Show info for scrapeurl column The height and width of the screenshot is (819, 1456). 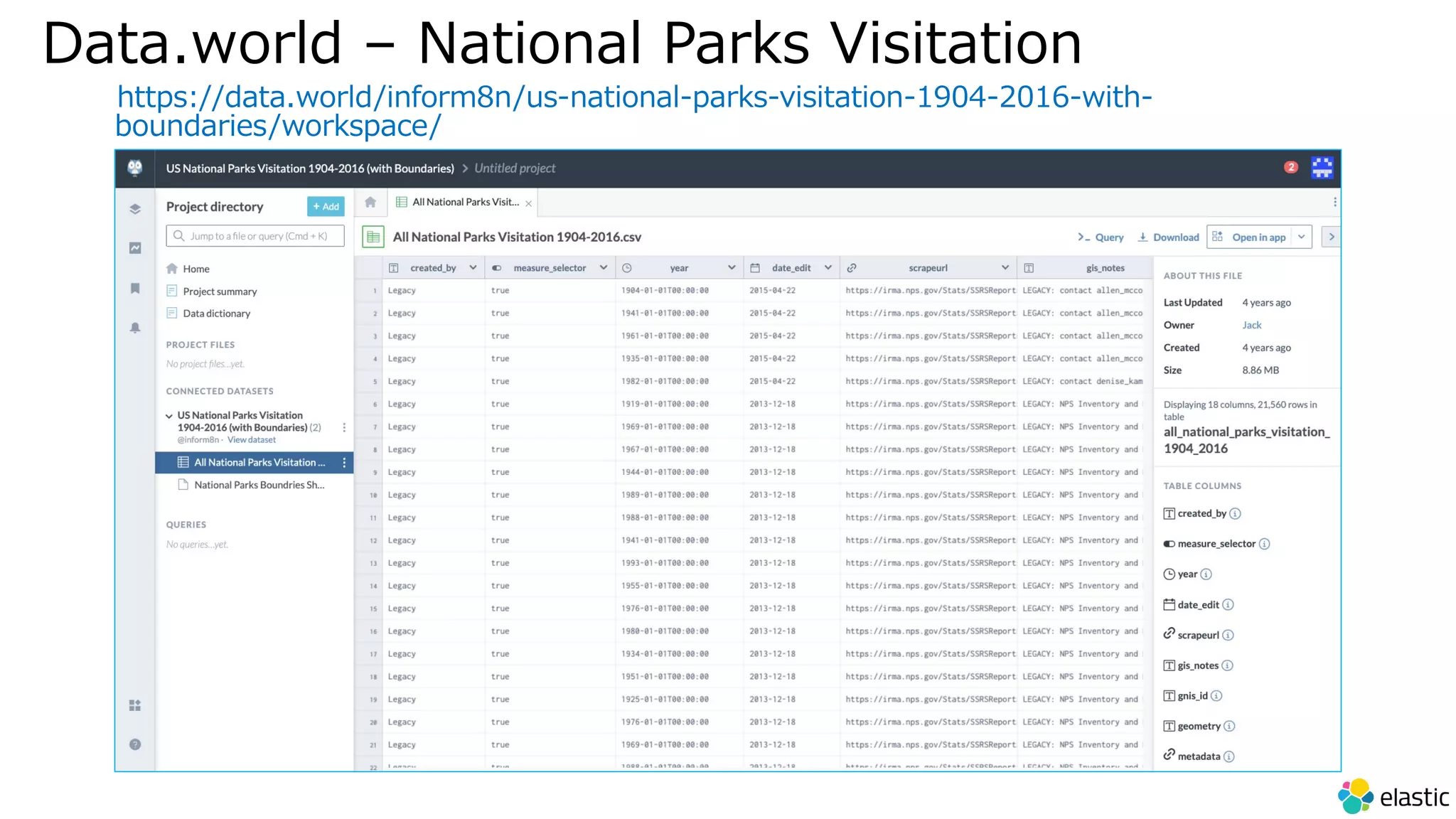coord(1228,635)
